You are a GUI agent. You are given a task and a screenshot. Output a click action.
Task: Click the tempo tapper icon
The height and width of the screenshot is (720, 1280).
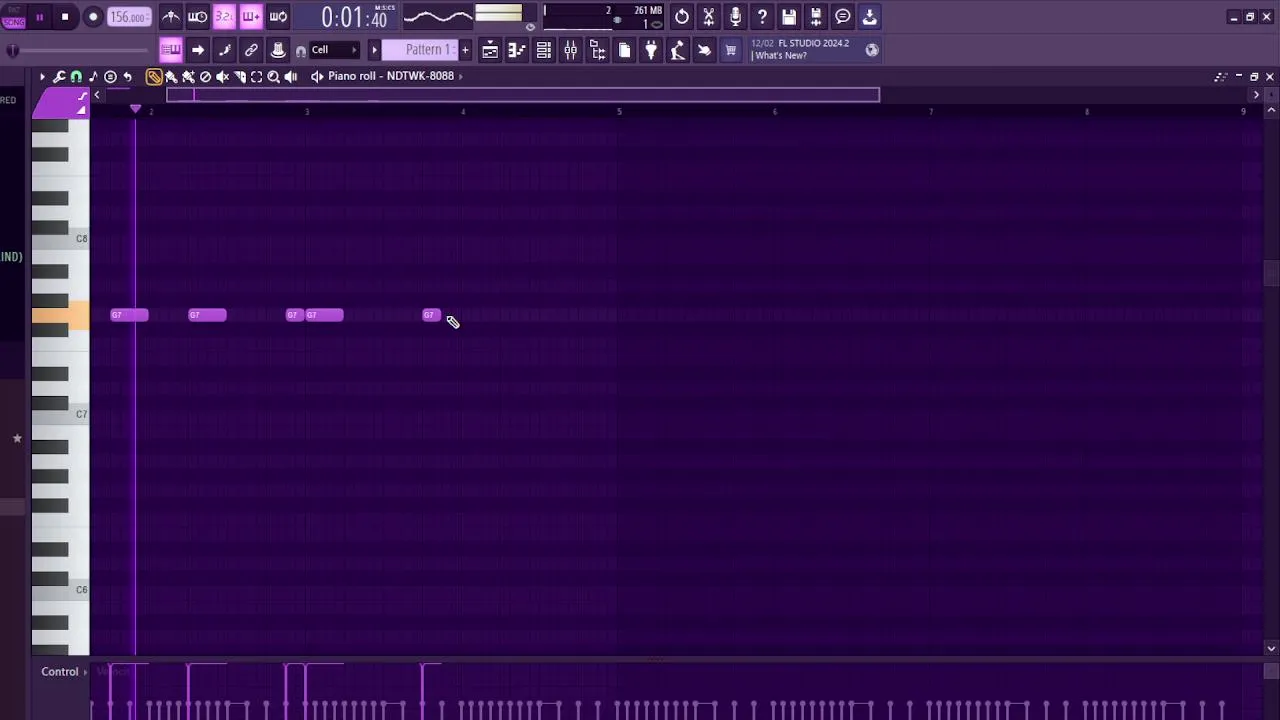[678, 50]
